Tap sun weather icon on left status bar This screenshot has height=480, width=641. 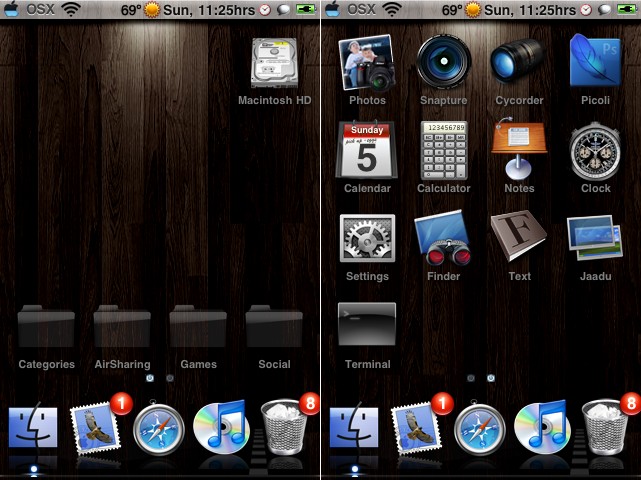[152, 10]
